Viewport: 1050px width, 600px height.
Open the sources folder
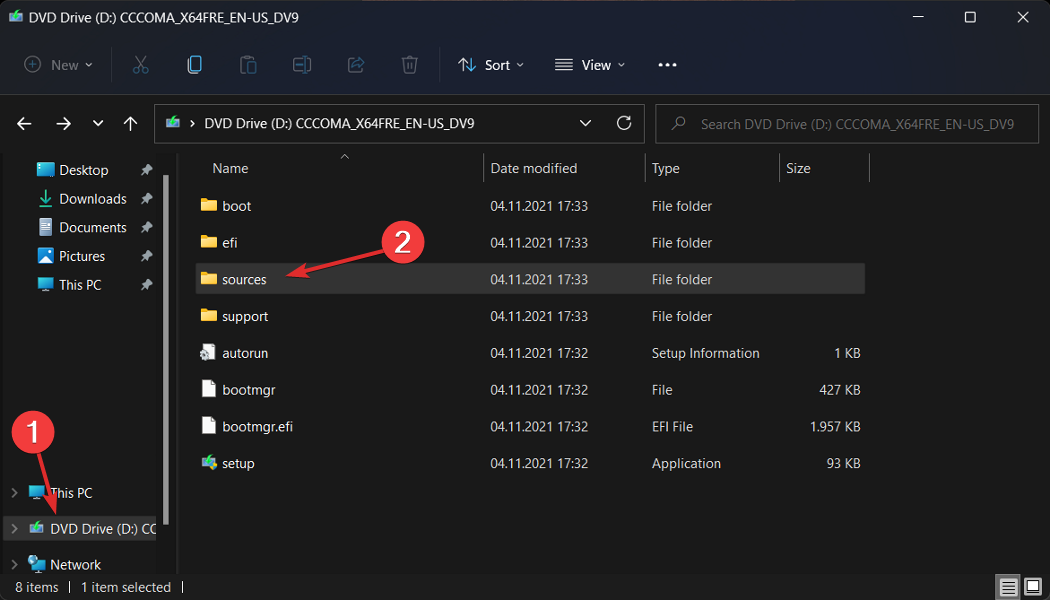click(x=245, y=278)
